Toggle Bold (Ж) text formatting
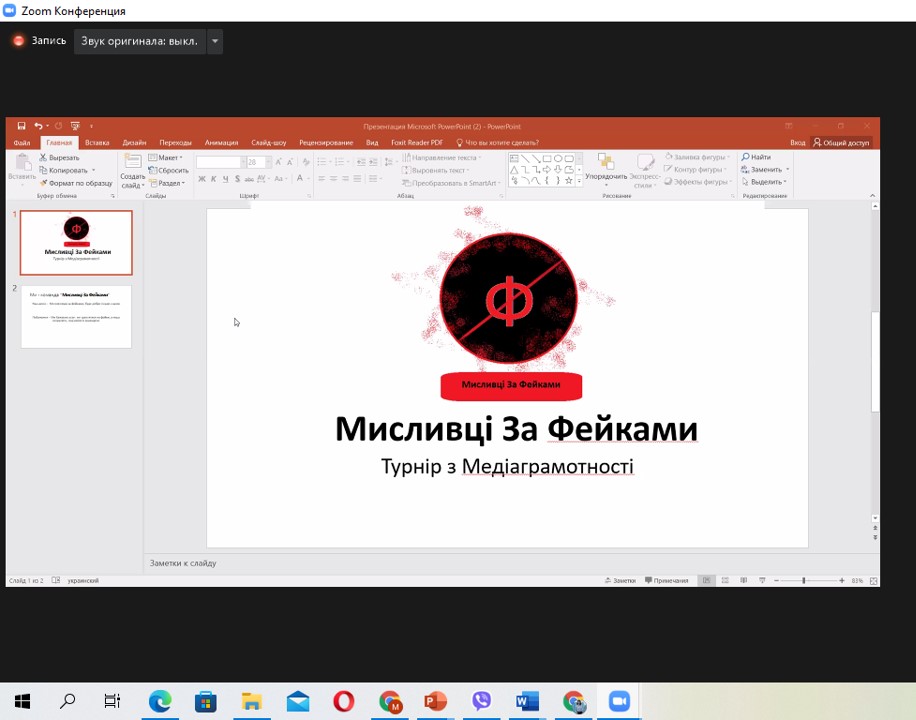This screenshot has width=916, height=720. (x=201, y=180)
